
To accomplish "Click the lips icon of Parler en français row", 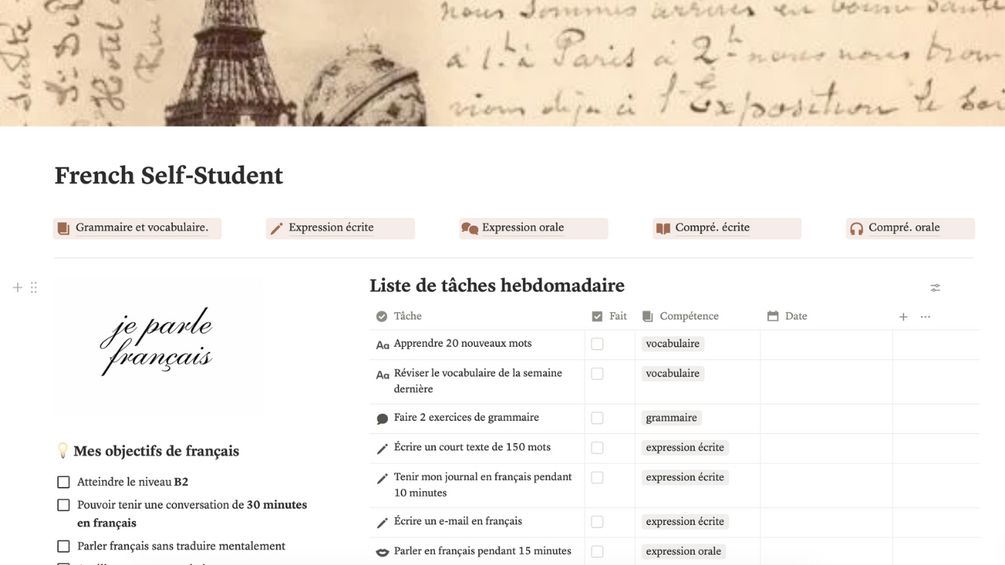I will (383, 552).
